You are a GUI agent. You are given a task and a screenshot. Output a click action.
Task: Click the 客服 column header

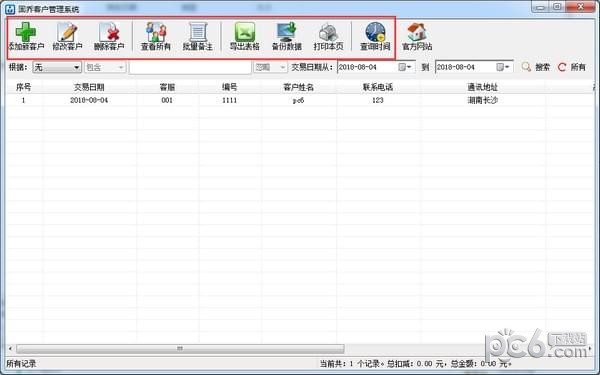(167, 87)
